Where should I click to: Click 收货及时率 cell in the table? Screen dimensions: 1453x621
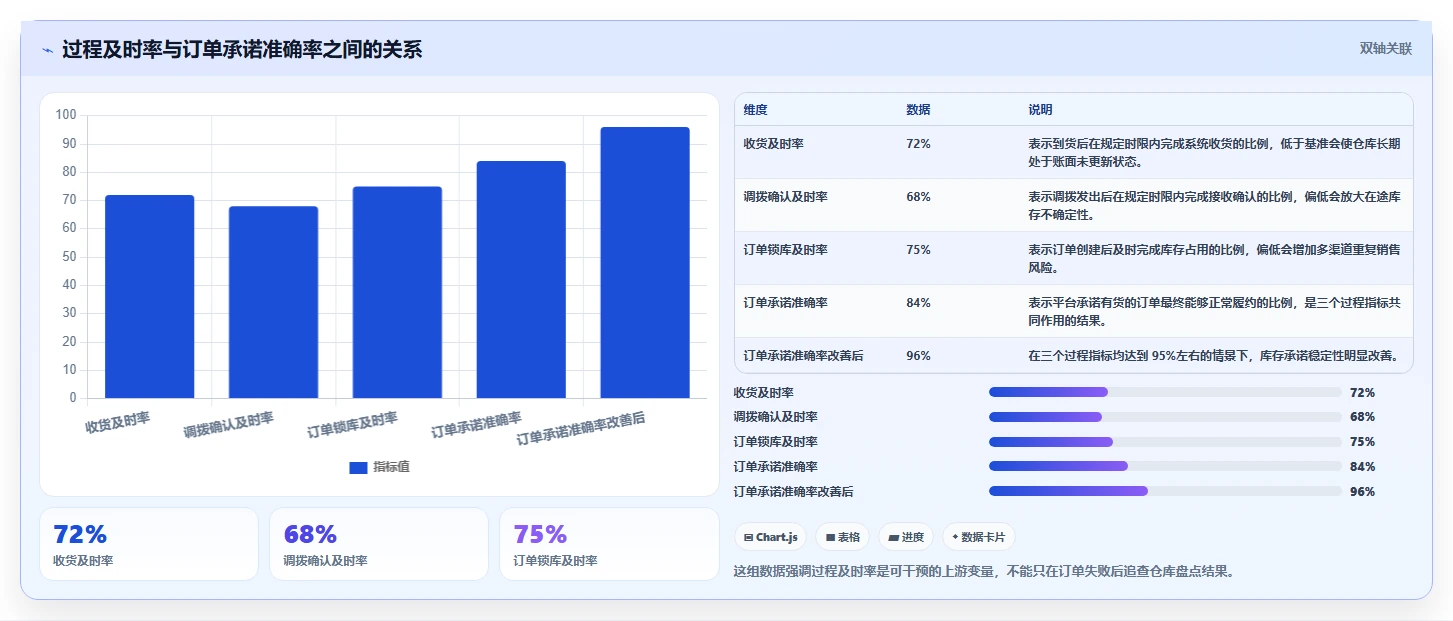tap(773, 144)
